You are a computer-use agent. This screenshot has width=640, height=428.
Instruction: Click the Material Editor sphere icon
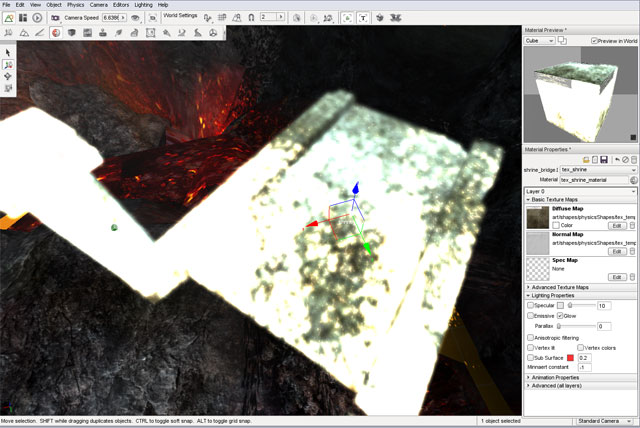pos(56,33)
